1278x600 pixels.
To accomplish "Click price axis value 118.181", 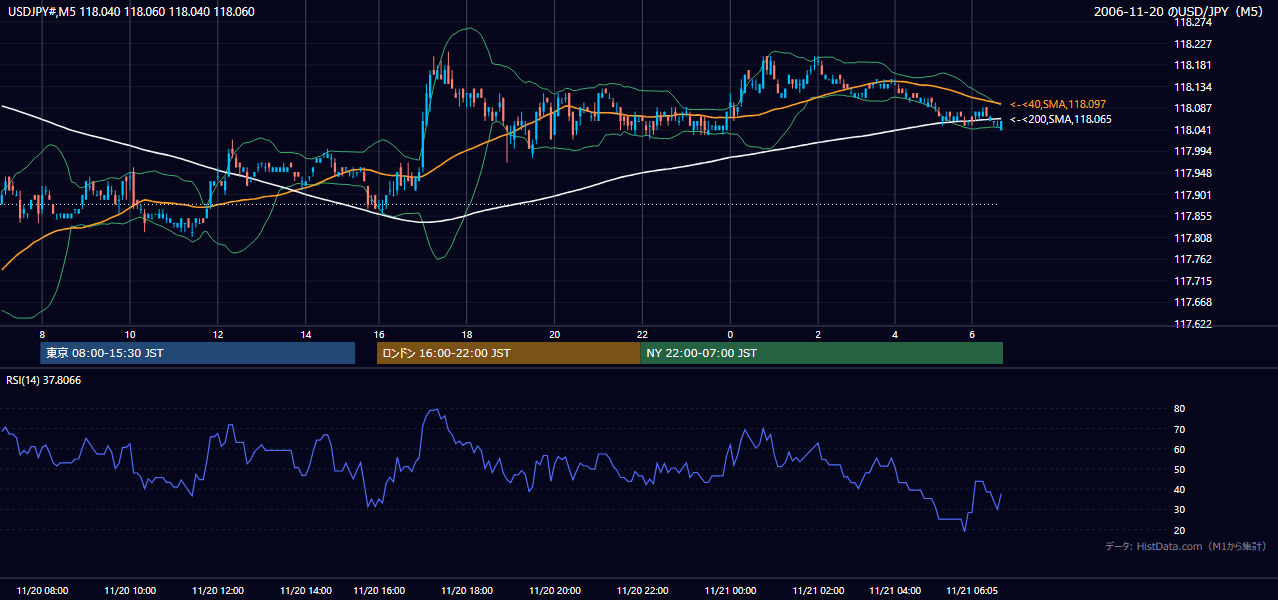I will coord(1192,66).
